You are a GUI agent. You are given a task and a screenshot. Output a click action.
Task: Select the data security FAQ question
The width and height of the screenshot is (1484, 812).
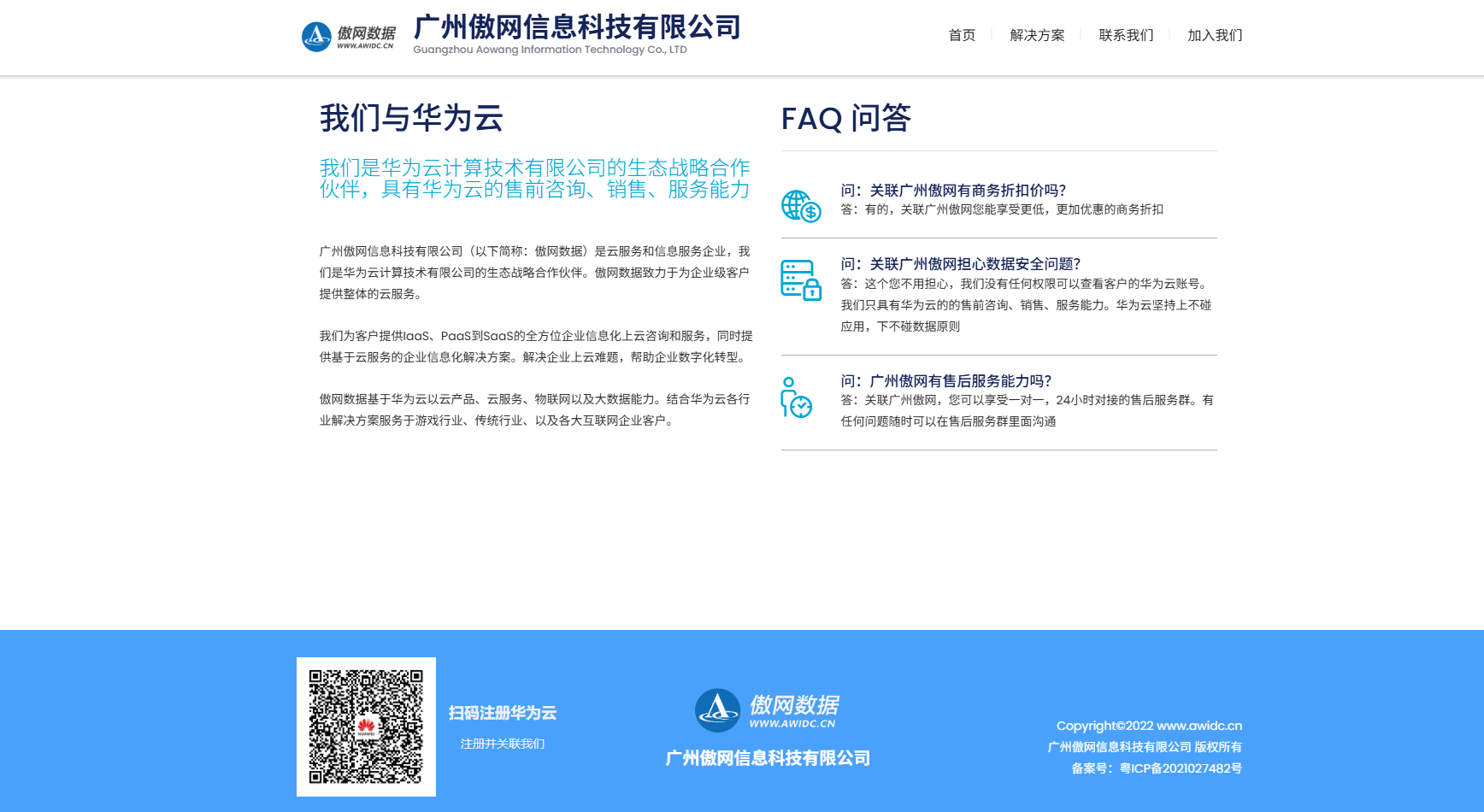961,264
